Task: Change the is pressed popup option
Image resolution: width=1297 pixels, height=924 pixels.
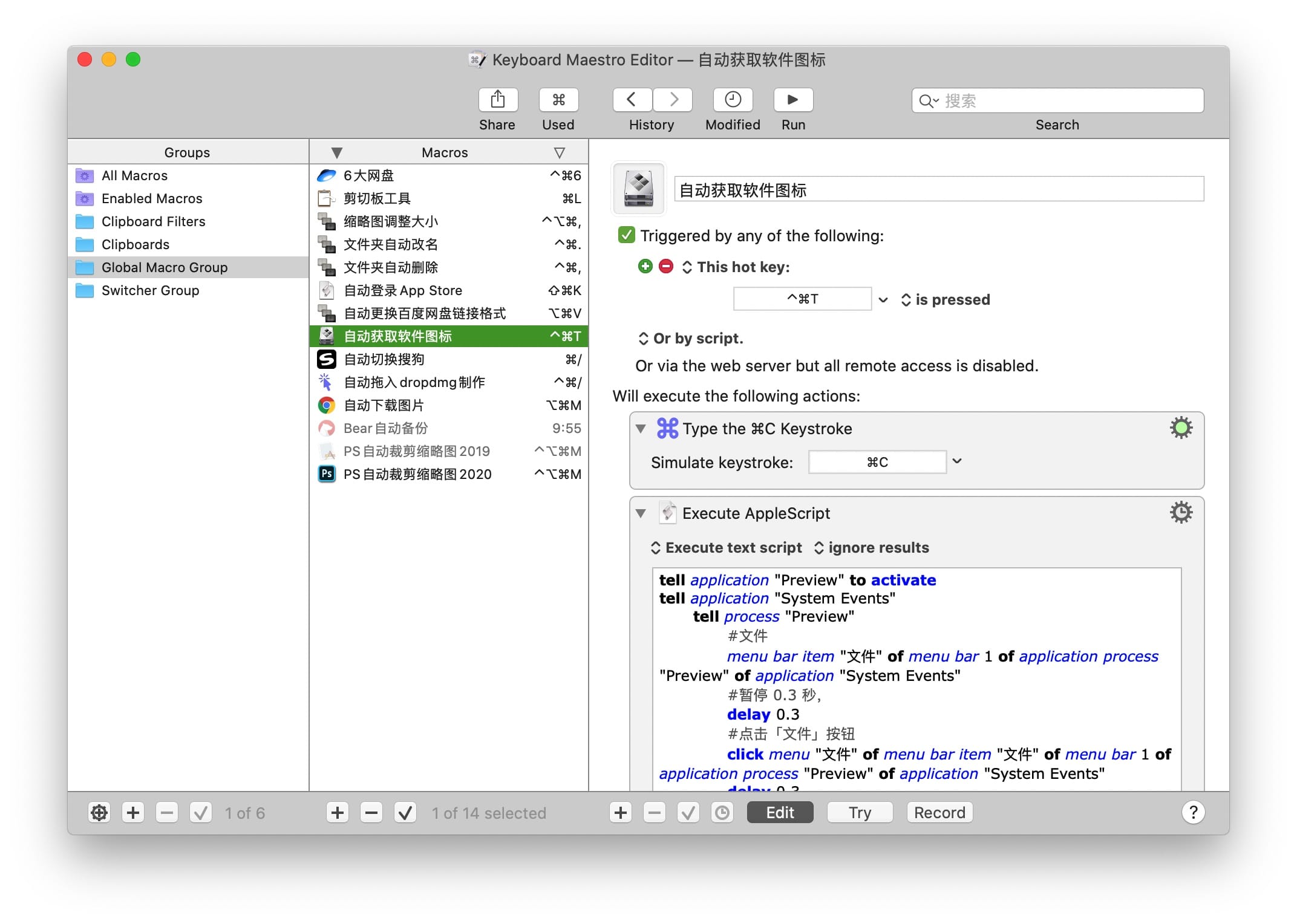Action: [x=946, y=300]
